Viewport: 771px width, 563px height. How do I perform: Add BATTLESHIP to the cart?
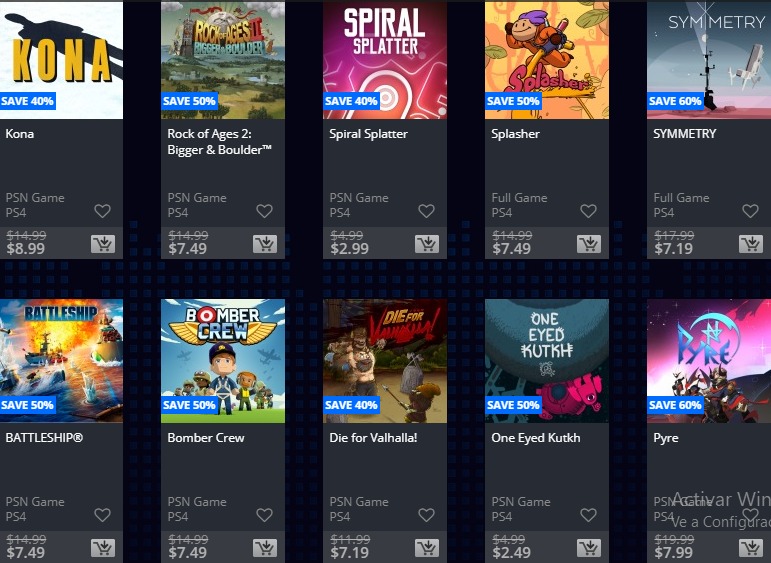point(103,548)
